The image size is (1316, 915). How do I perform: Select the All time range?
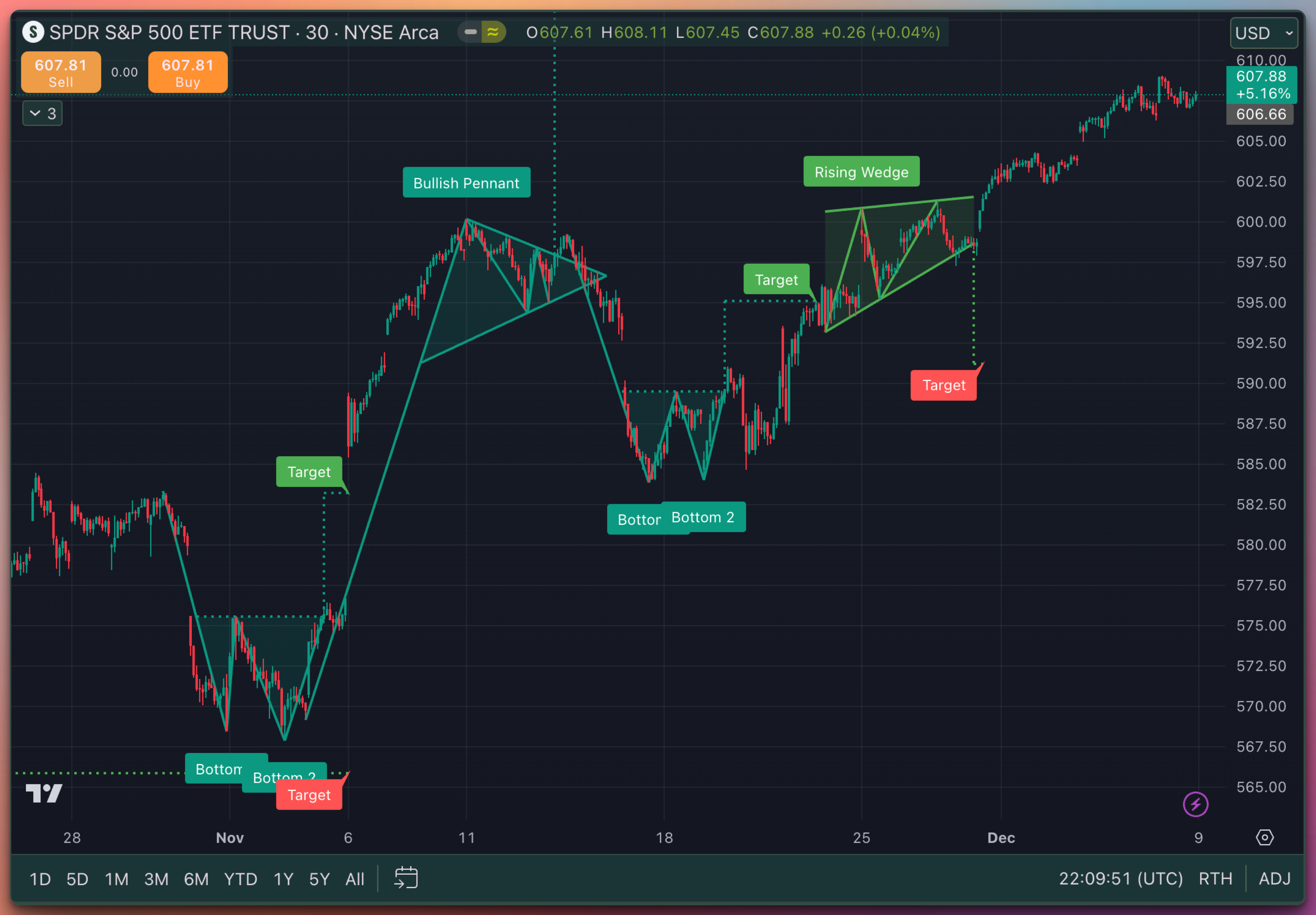(x=355, y=879)
